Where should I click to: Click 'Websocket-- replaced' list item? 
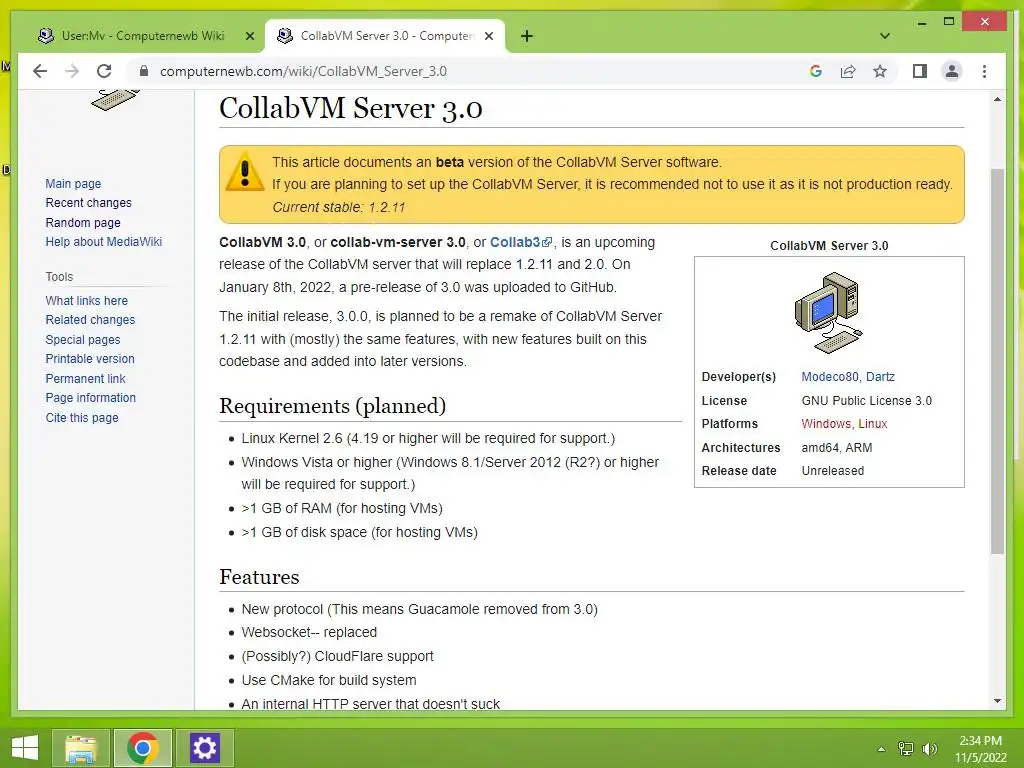(x=309, y=632)
